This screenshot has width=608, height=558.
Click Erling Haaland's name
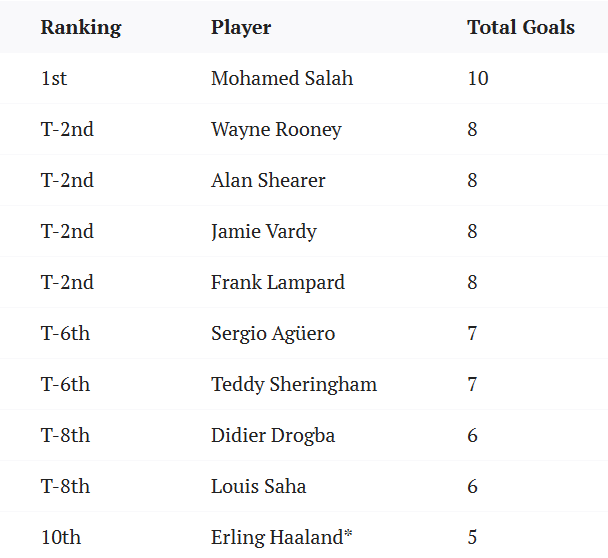281,537
